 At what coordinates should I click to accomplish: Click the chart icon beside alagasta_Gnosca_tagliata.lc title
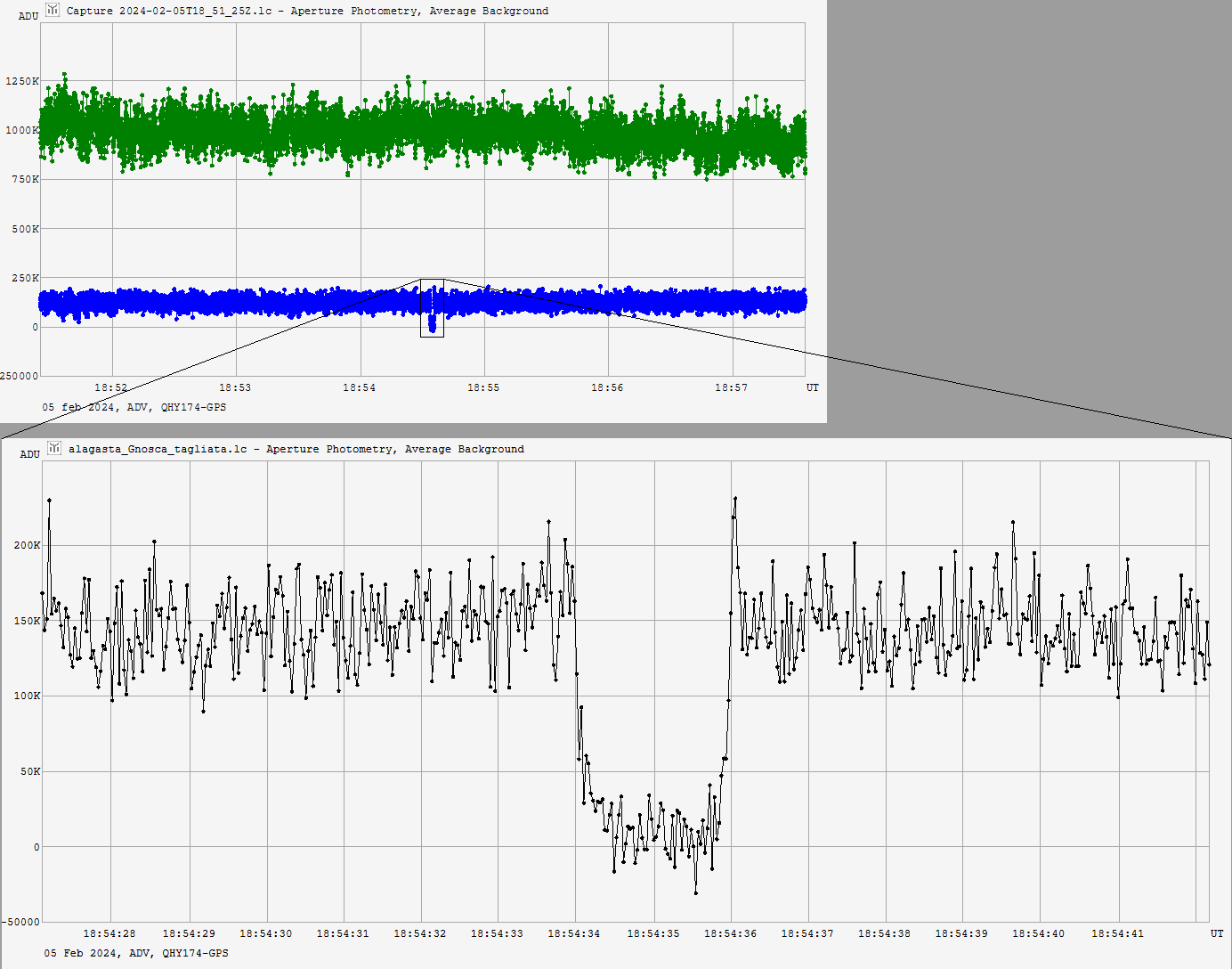(54, 448)
